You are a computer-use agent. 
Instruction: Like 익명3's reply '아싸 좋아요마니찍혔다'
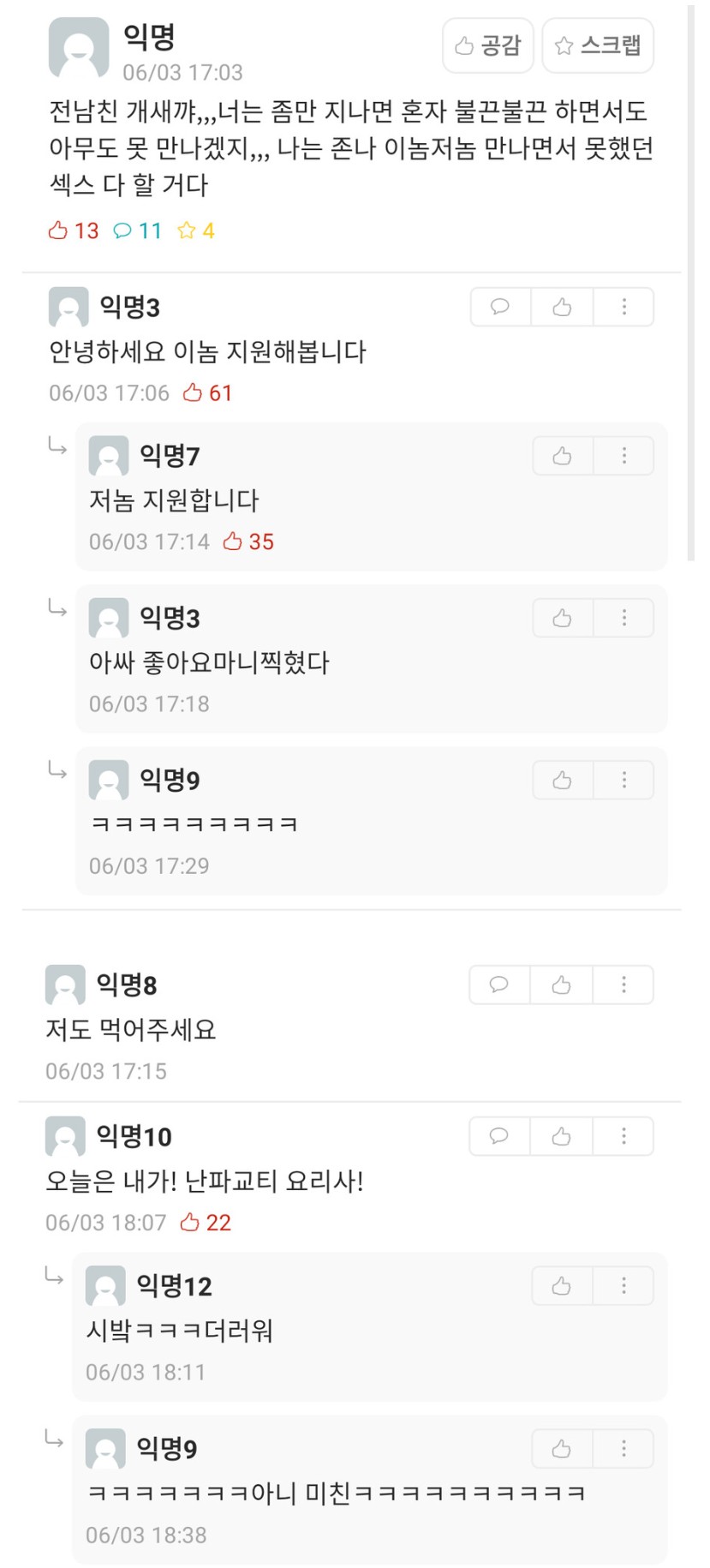[562, 618]
